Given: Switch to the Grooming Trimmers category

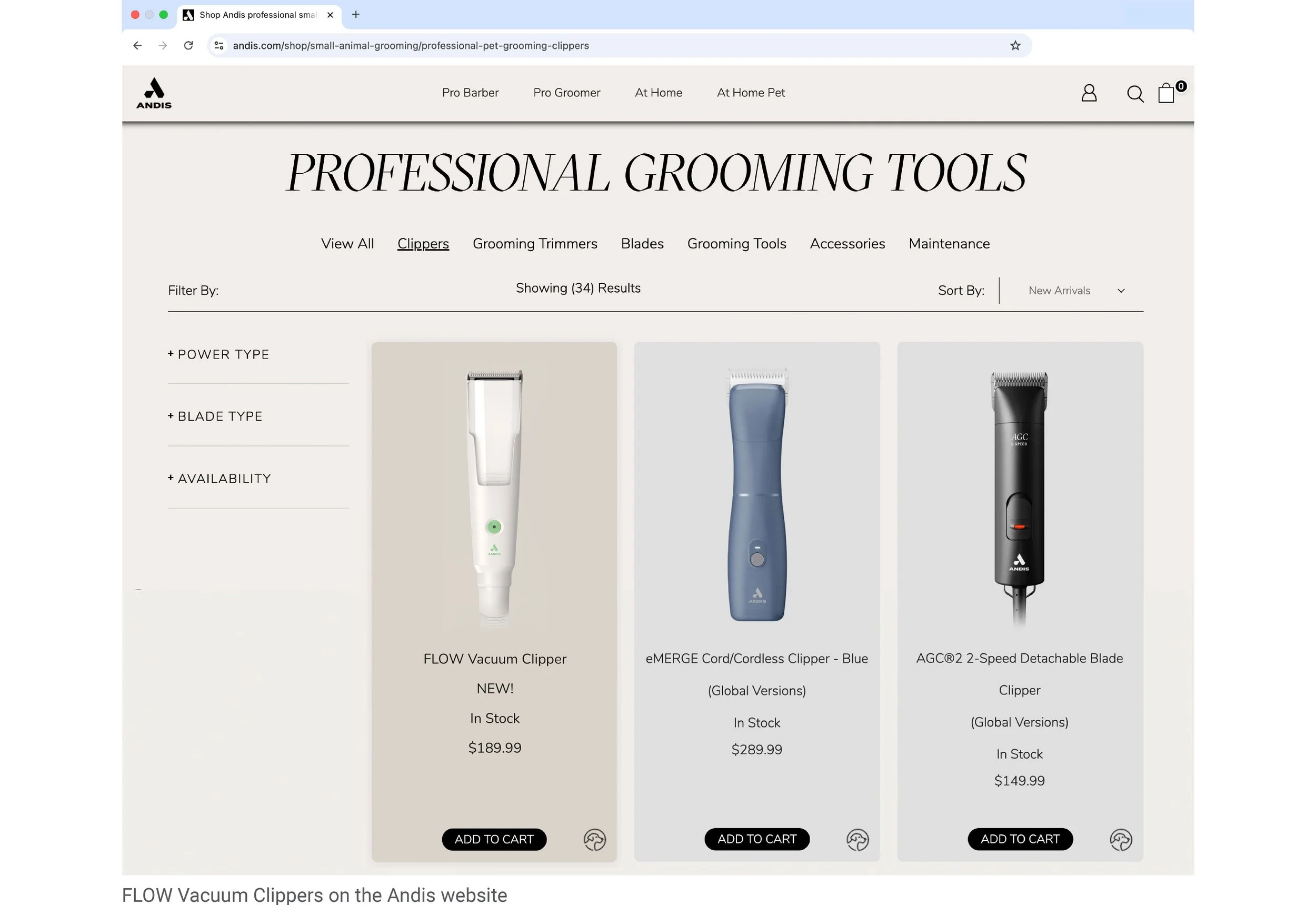Looking at the screenshot, I should pyautogui.click(x=534, y=244).
